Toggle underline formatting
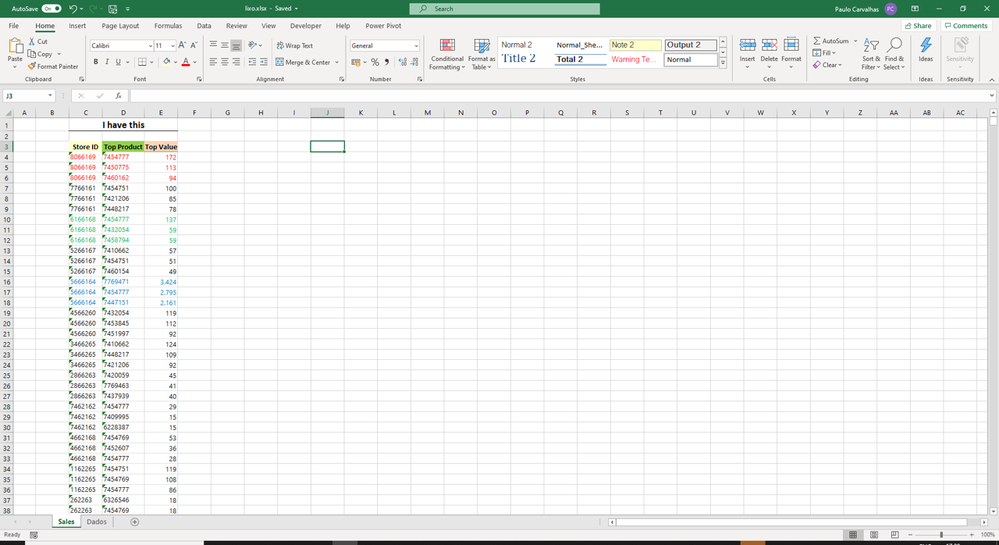The width and height of the screenshot is (999, 545). pyautogui.click(x=118, y=62)
